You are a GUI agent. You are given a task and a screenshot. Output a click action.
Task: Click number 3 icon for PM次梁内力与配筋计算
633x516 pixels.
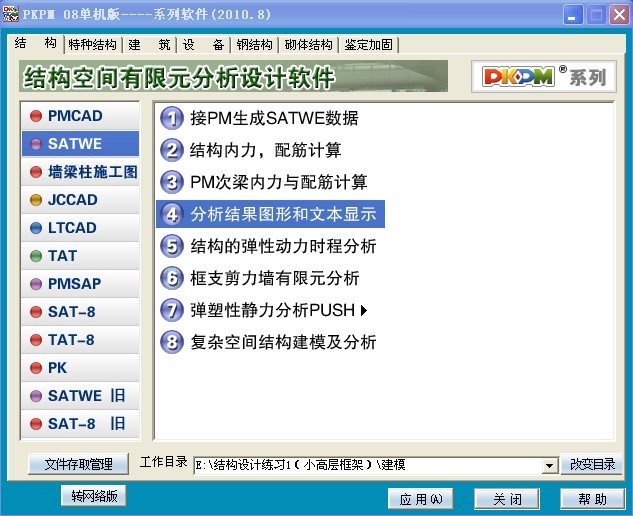coord(172,182)
